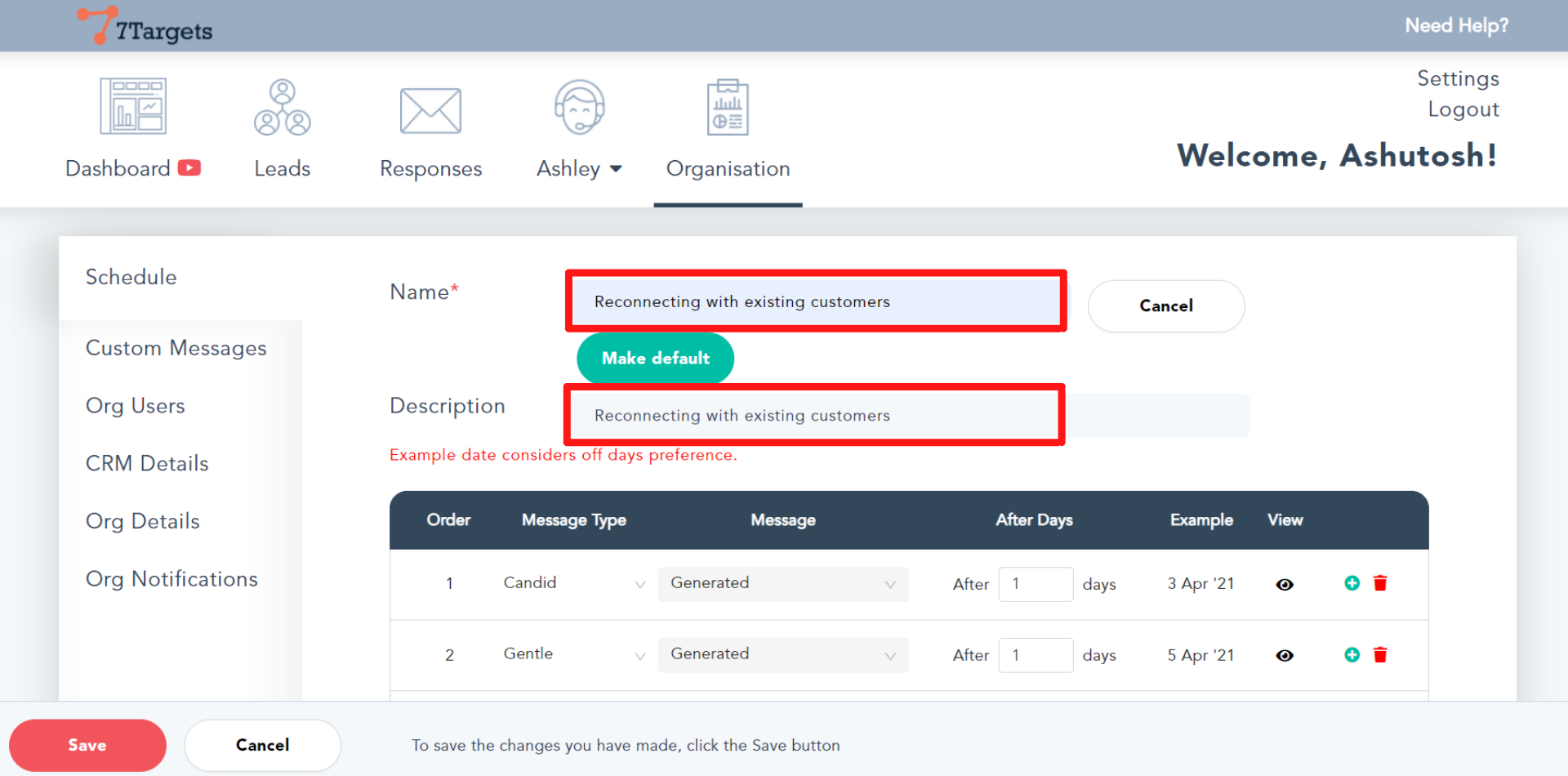Go to the Responses tab label

(x=431, y=168)
